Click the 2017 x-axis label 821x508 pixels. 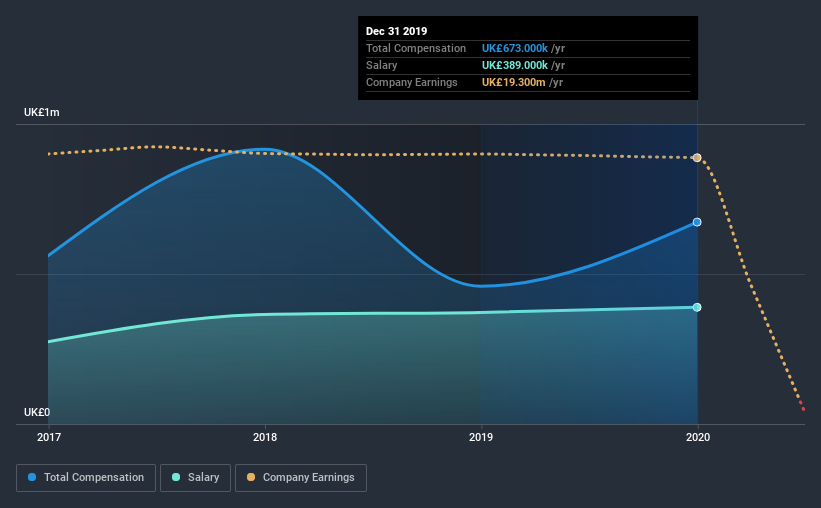[49, 437]
